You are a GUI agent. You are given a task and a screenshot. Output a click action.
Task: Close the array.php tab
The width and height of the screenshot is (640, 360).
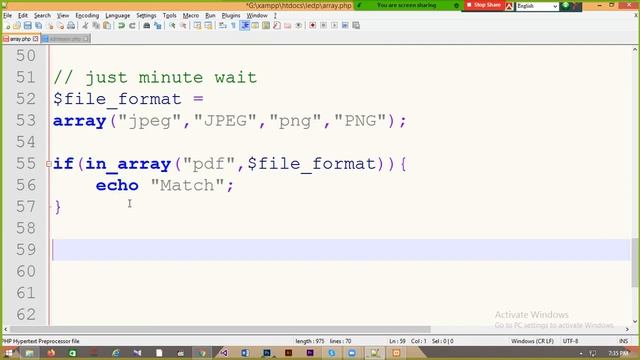(x=36, y=39)
